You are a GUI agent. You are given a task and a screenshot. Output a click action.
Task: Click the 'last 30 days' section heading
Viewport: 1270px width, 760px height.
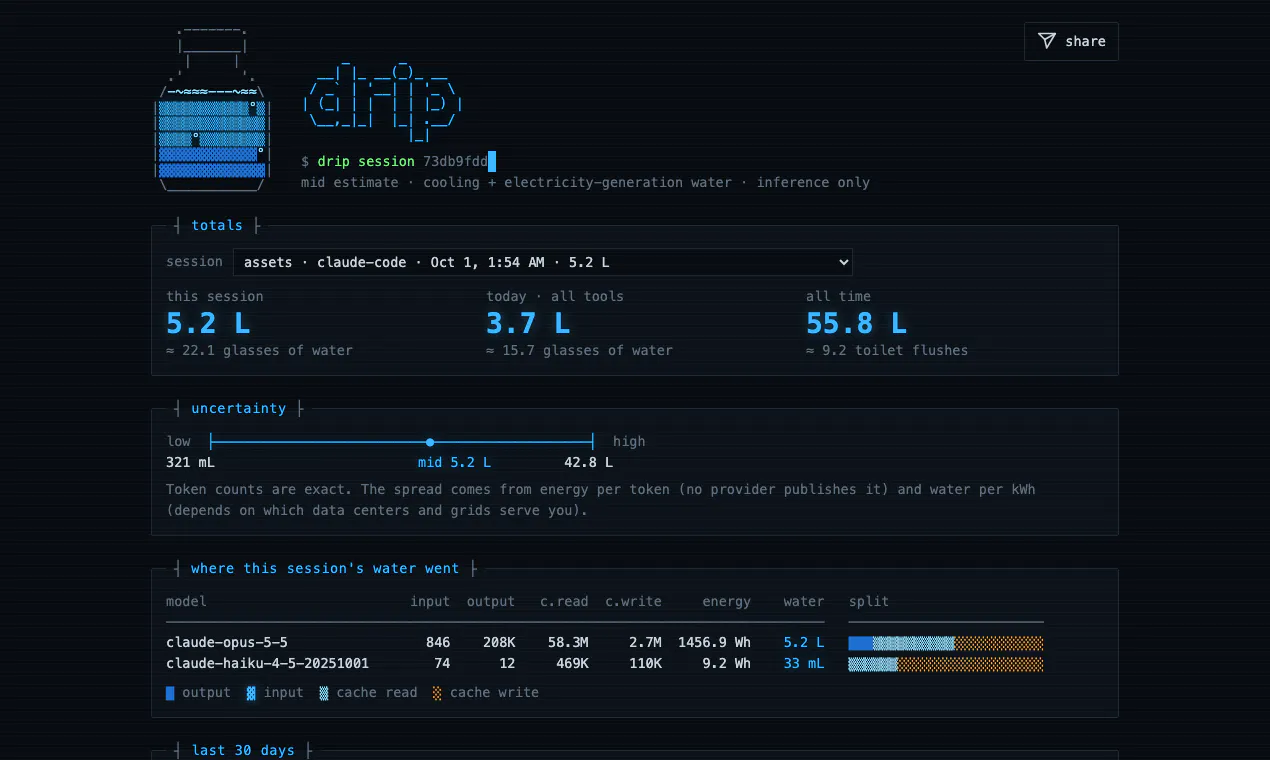[x=243, y=751]
